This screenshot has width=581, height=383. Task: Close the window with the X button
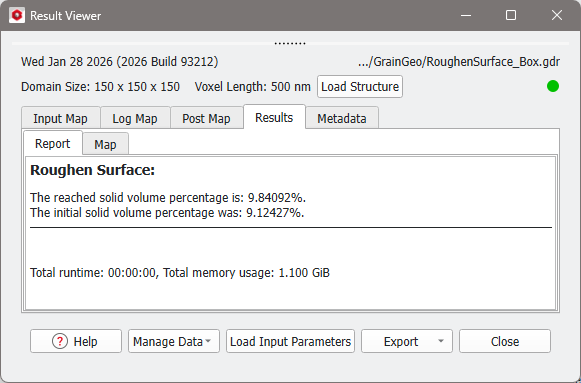[x=557, y=16]
